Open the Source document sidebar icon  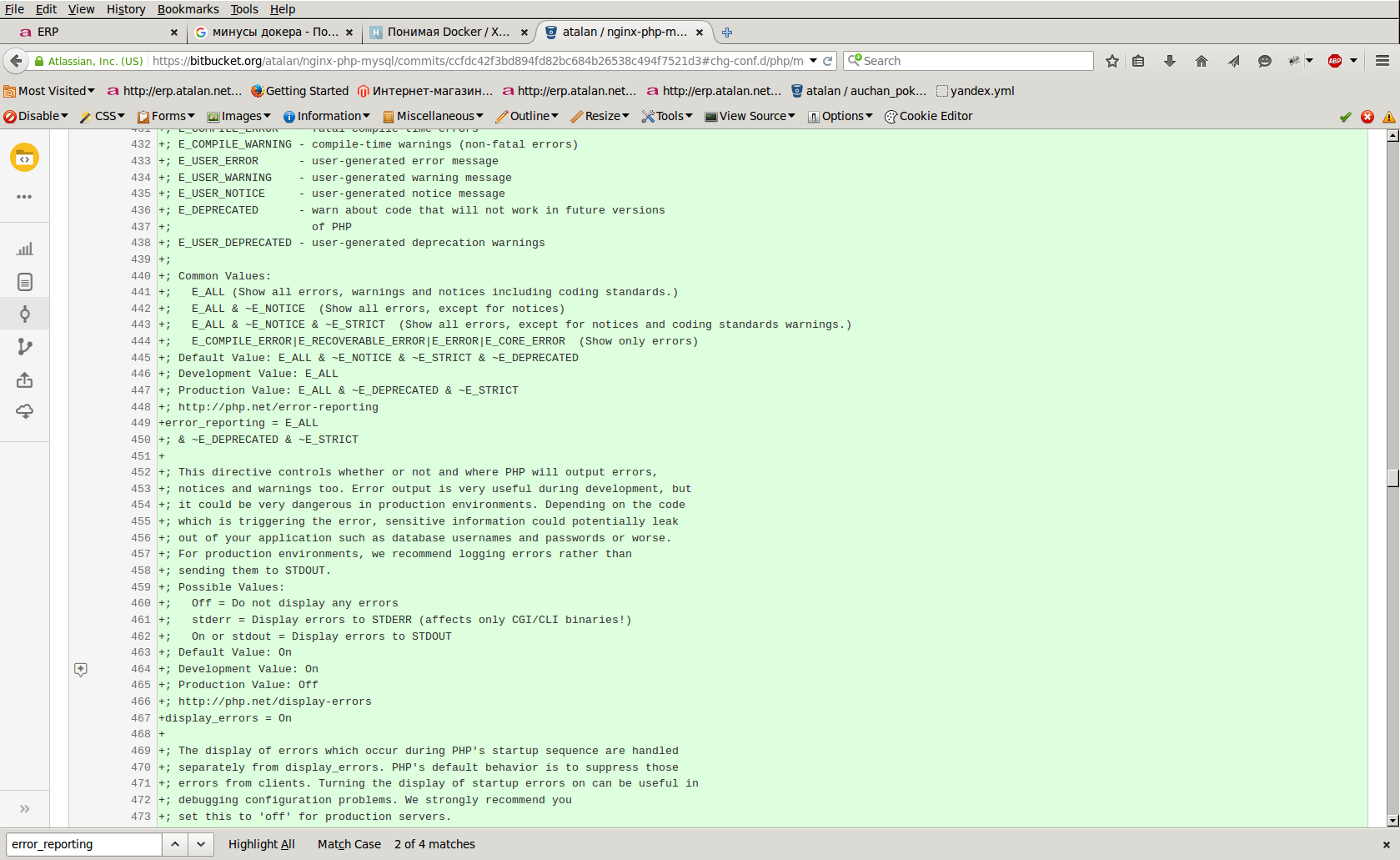click(x=25, y=282)
